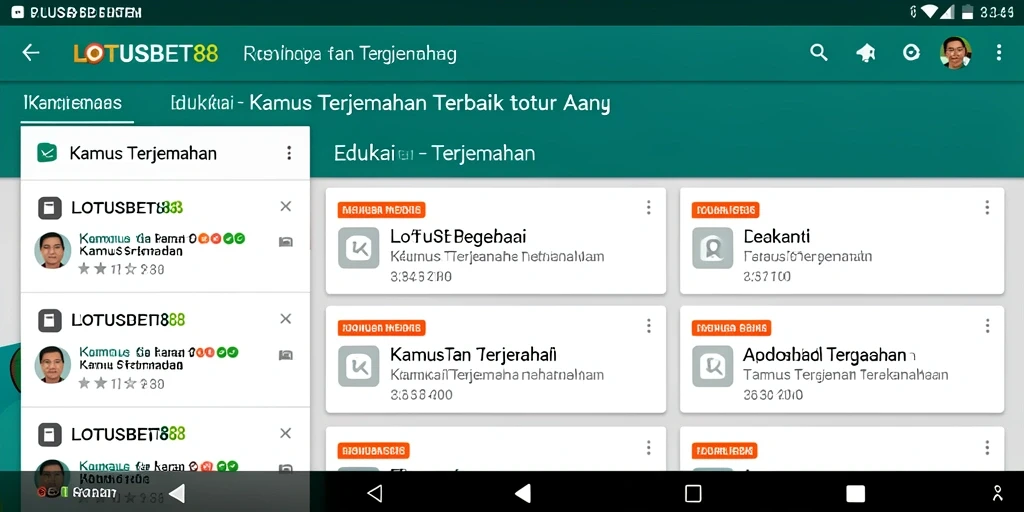Open first LOTUSBET88 entry's avatar photo

[53, 250]
